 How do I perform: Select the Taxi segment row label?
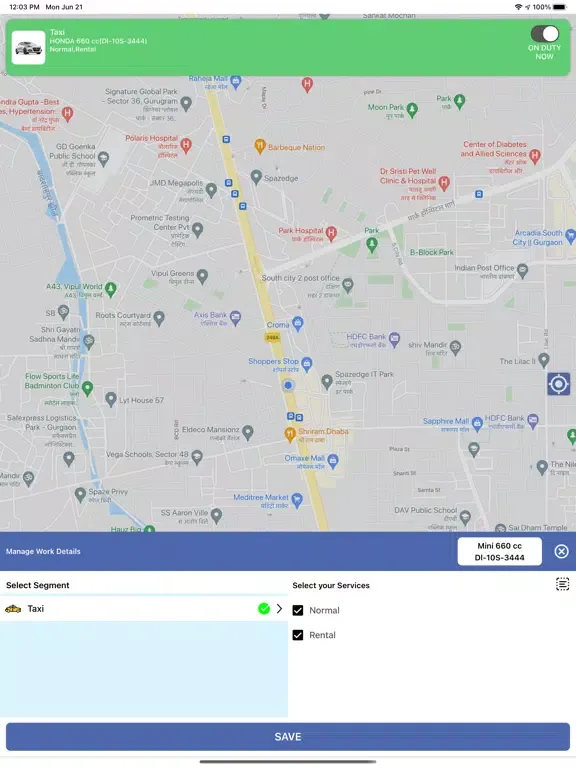click(36, 608)
